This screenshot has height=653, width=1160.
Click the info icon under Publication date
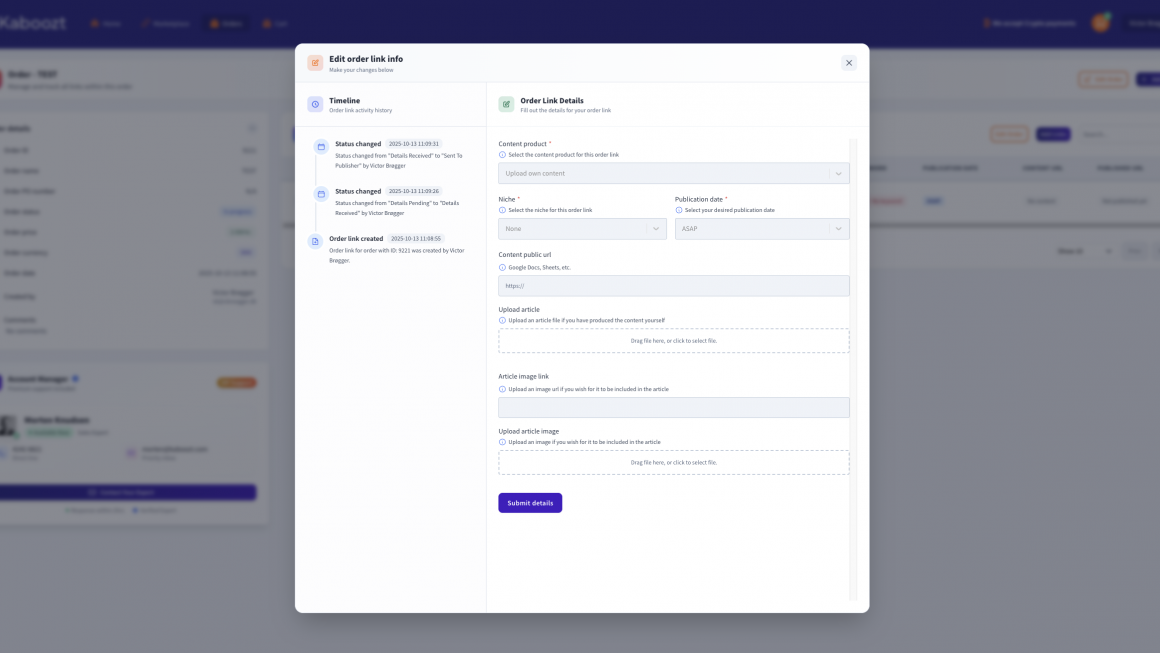[679, 210]
